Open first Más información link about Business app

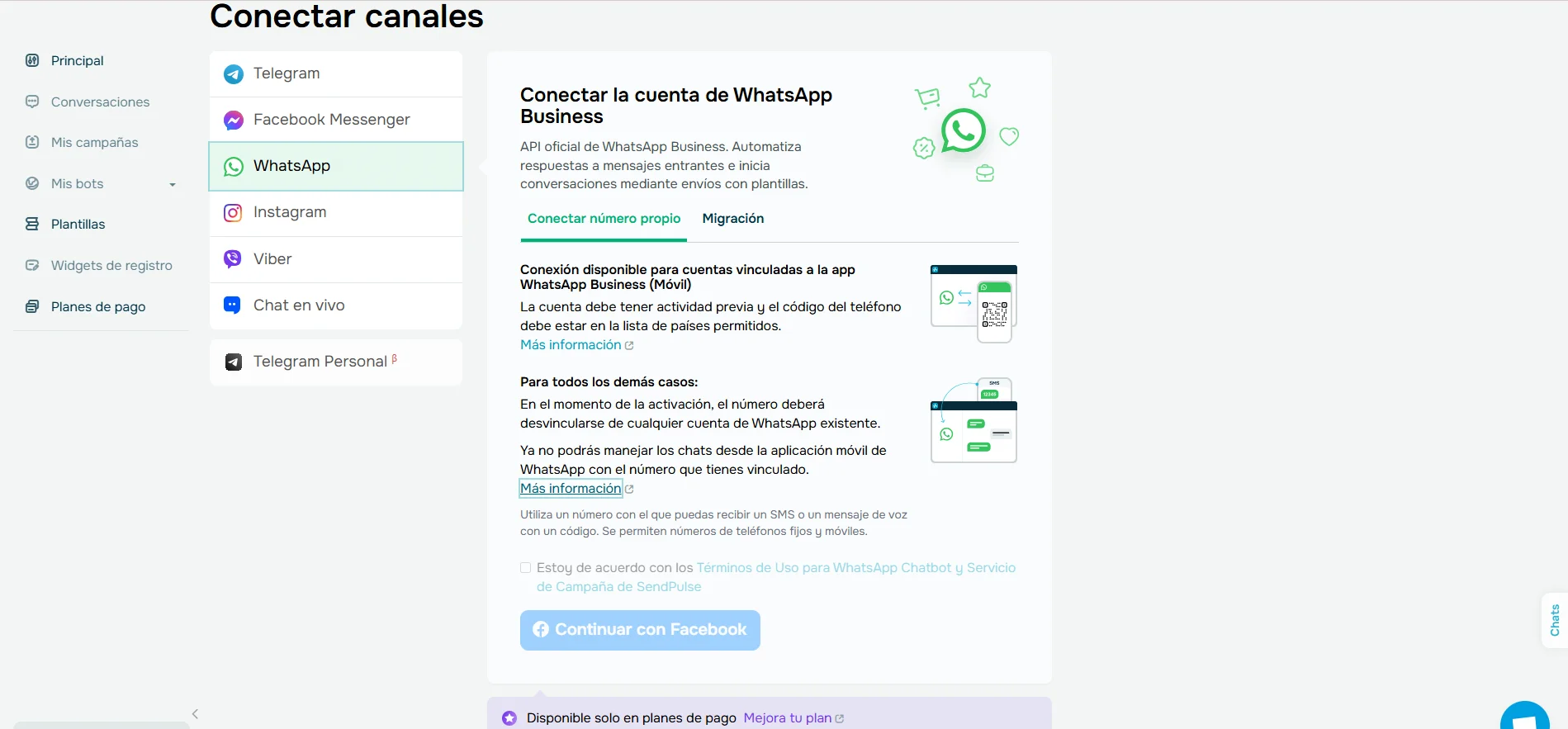click(571, 345)
